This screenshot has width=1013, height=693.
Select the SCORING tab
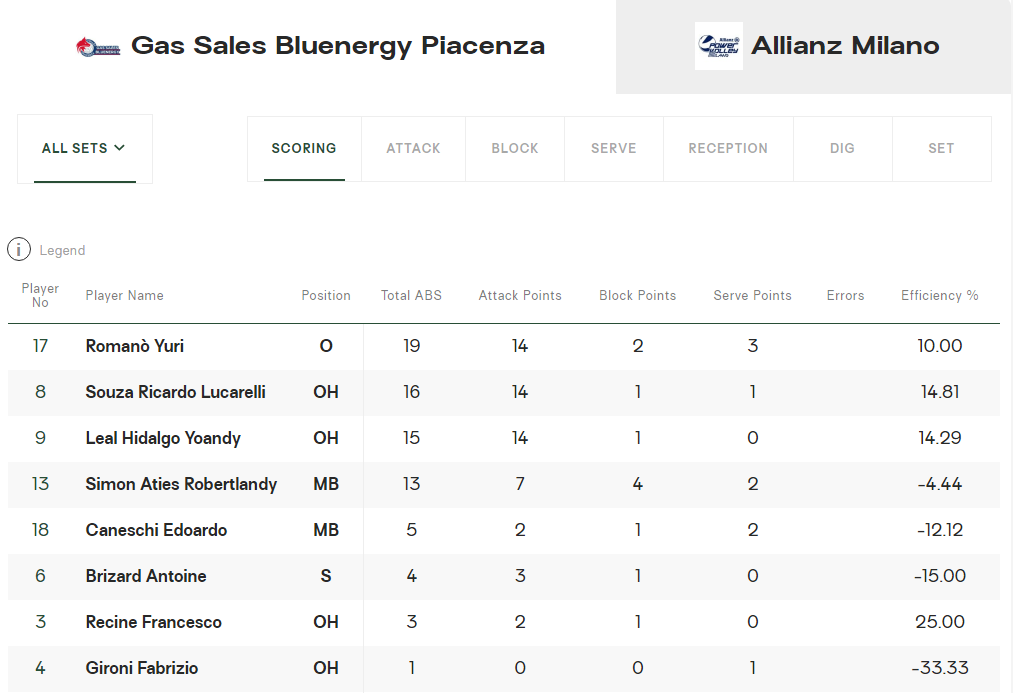pos(304,149)
